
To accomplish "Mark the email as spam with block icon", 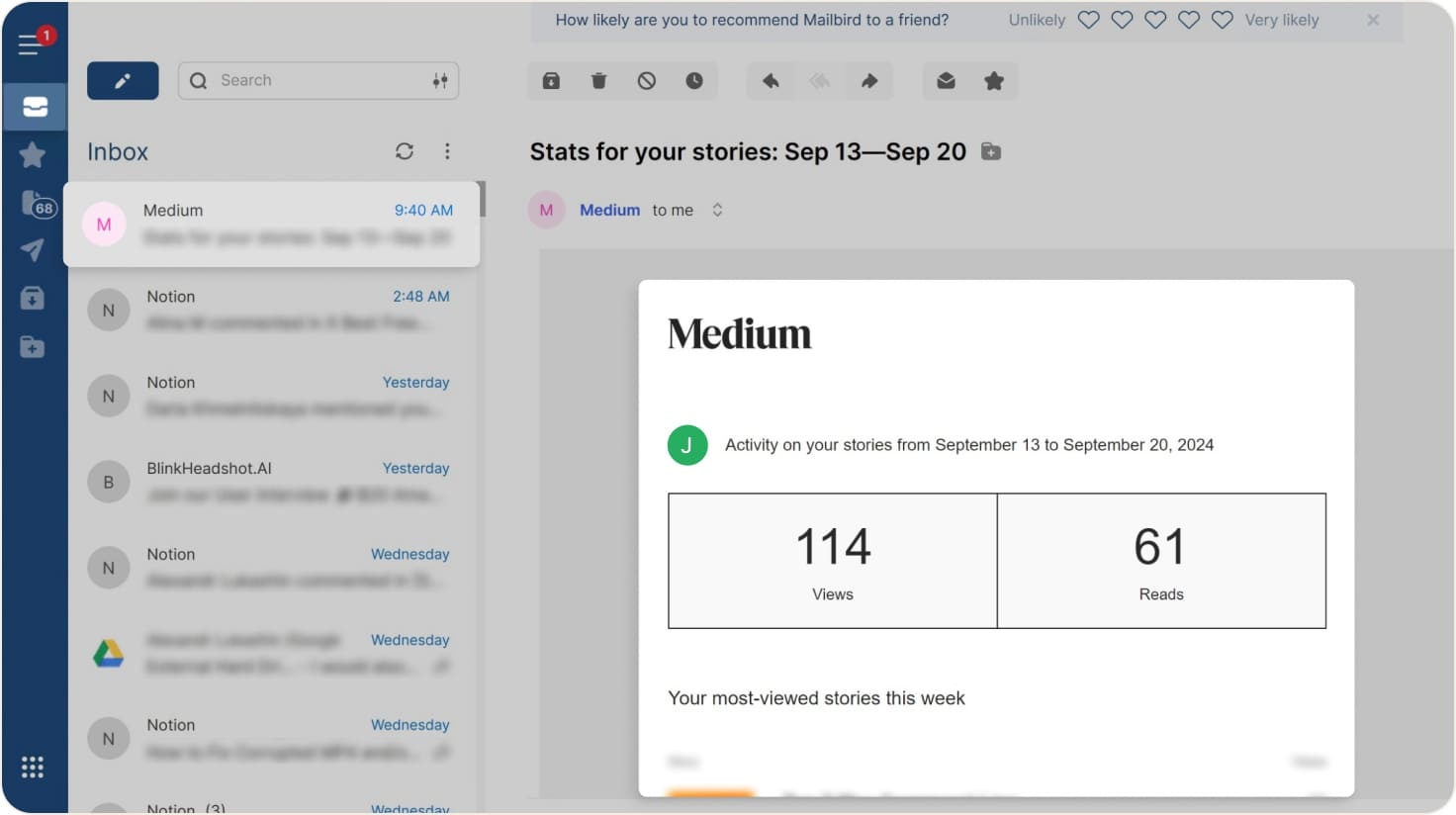I will pyautogui.click(x=647, y=80).
